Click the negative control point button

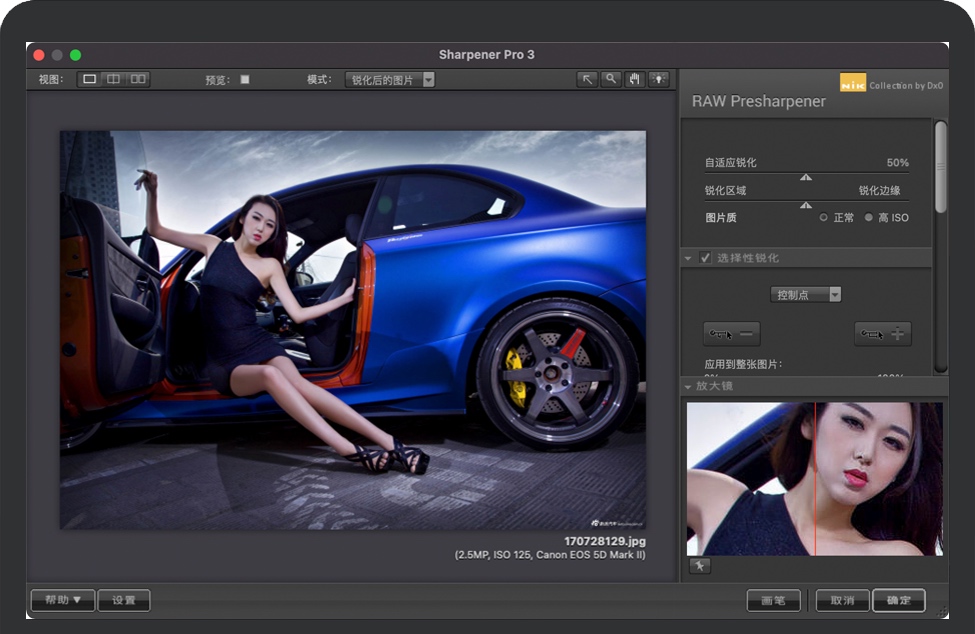[x=731, y=334]
